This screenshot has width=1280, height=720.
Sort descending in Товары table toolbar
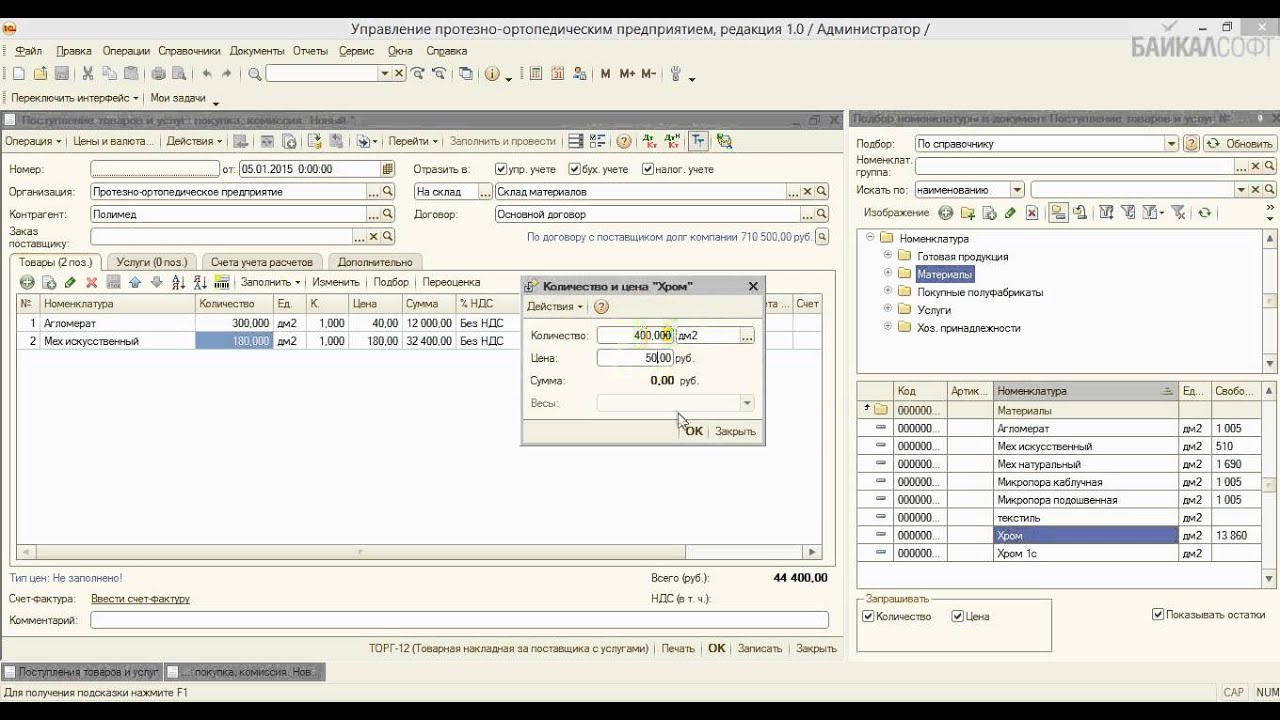[x=200, y=283]
